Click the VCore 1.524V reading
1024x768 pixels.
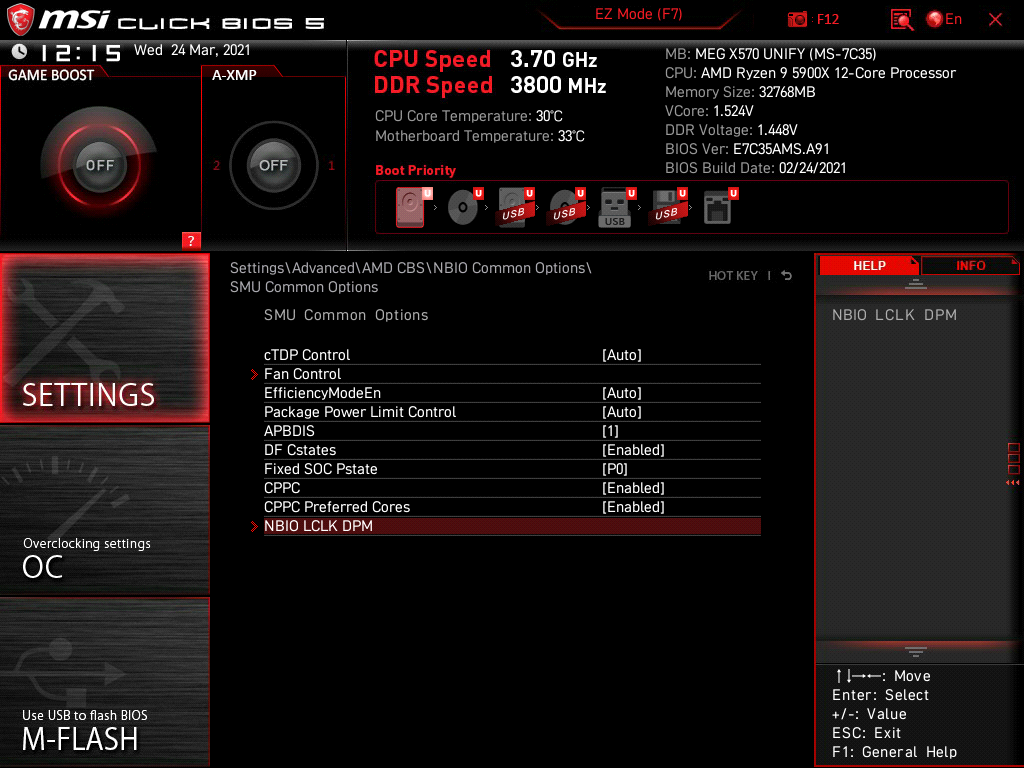[709, 111]
